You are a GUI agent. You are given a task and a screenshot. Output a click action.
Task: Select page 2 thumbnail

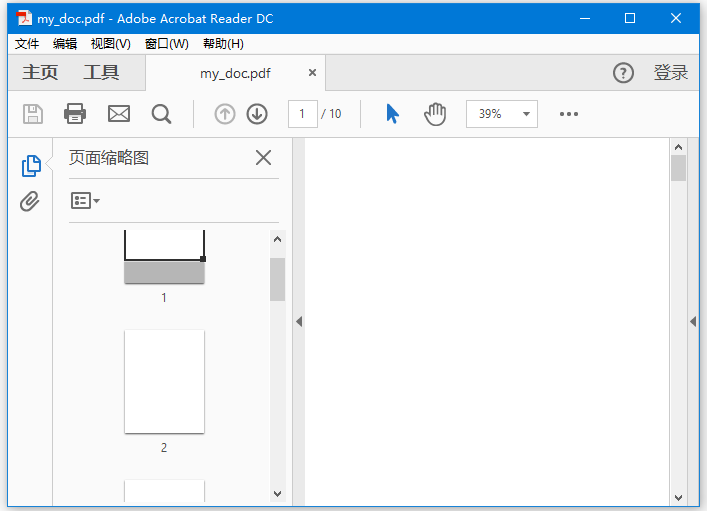[x=164, y=382]
